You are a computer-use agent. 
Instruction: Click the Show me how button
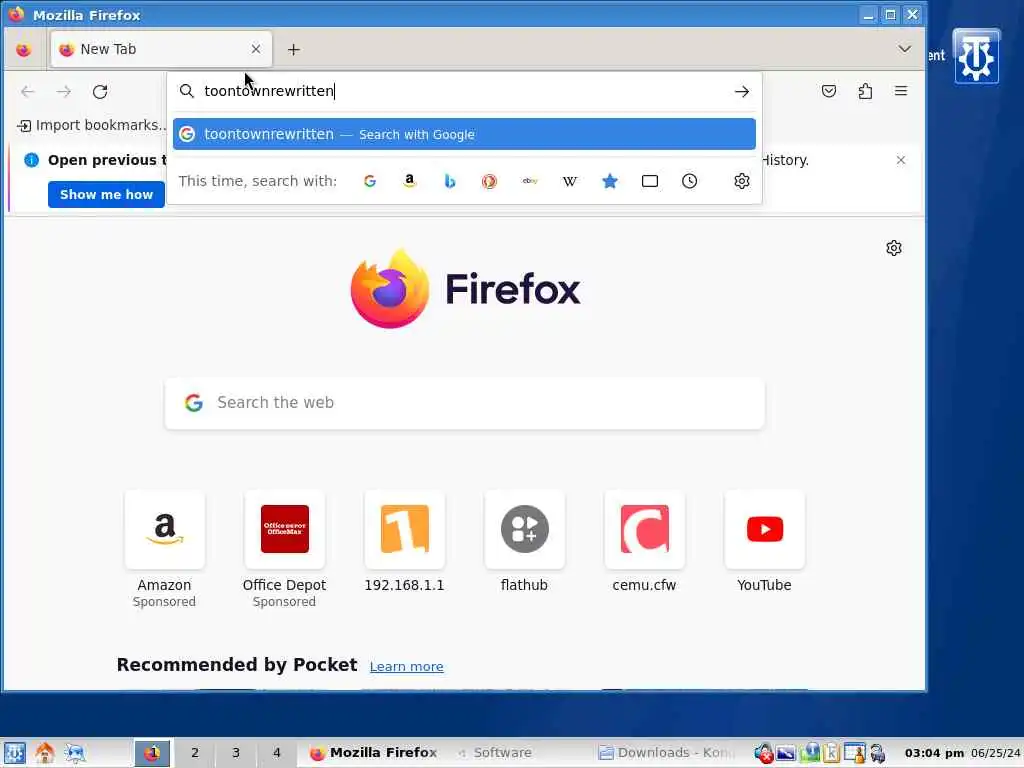click(x=106, y=194)
